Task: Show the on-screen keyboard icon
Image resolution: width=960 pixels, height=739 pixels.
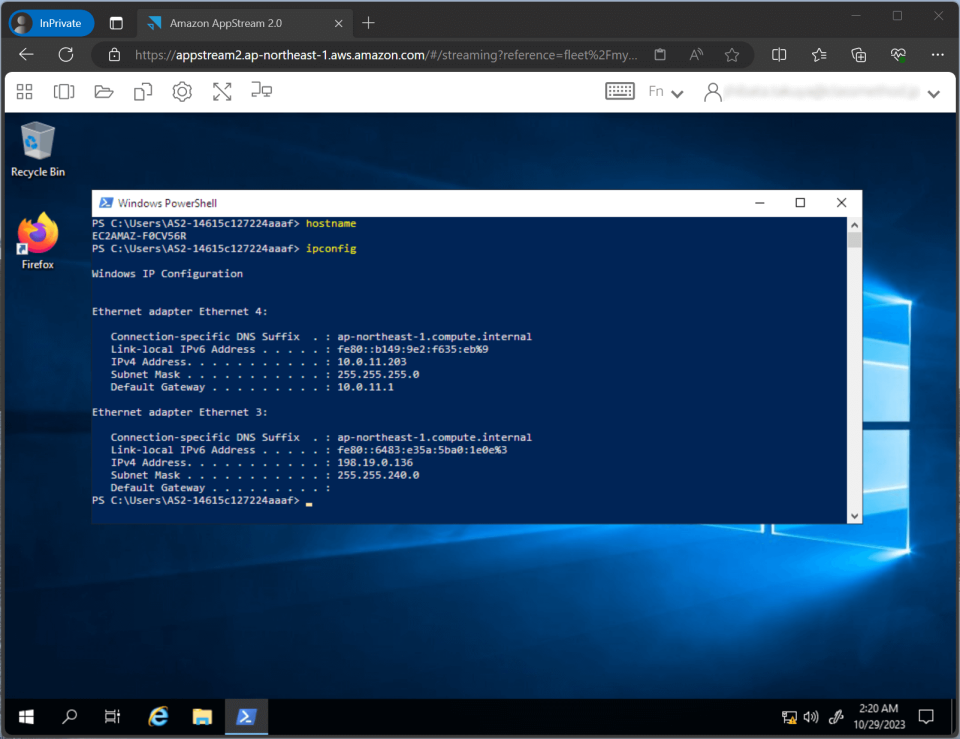Action: [619, 90]
